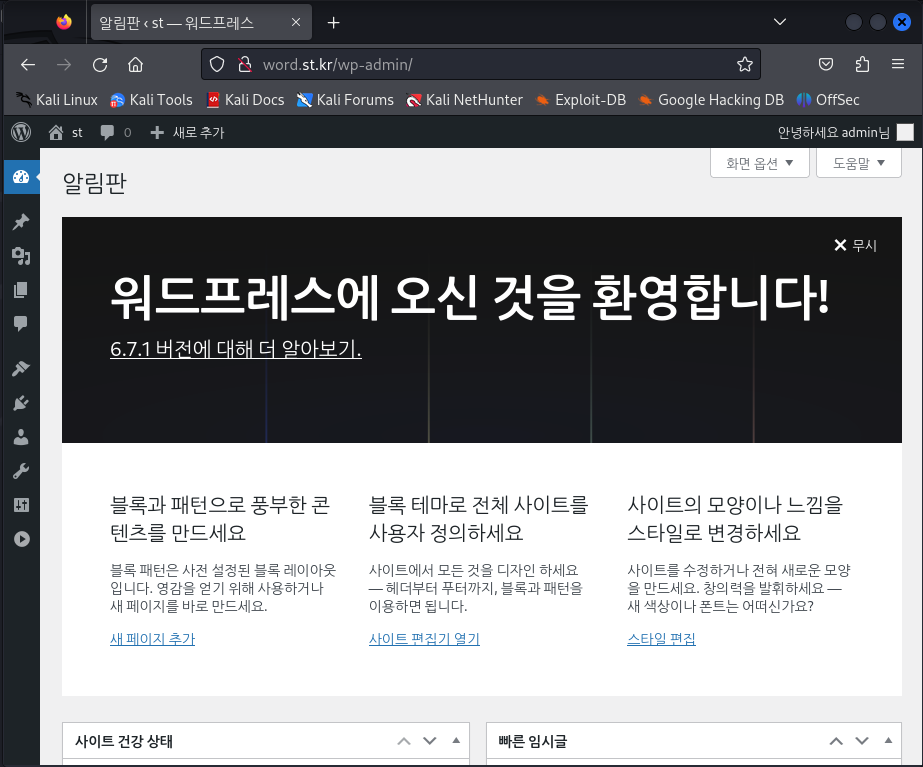Move 빠른 임시글 widget up
The width and height of the screenshot is (923, 767).
tap(836, 741)
